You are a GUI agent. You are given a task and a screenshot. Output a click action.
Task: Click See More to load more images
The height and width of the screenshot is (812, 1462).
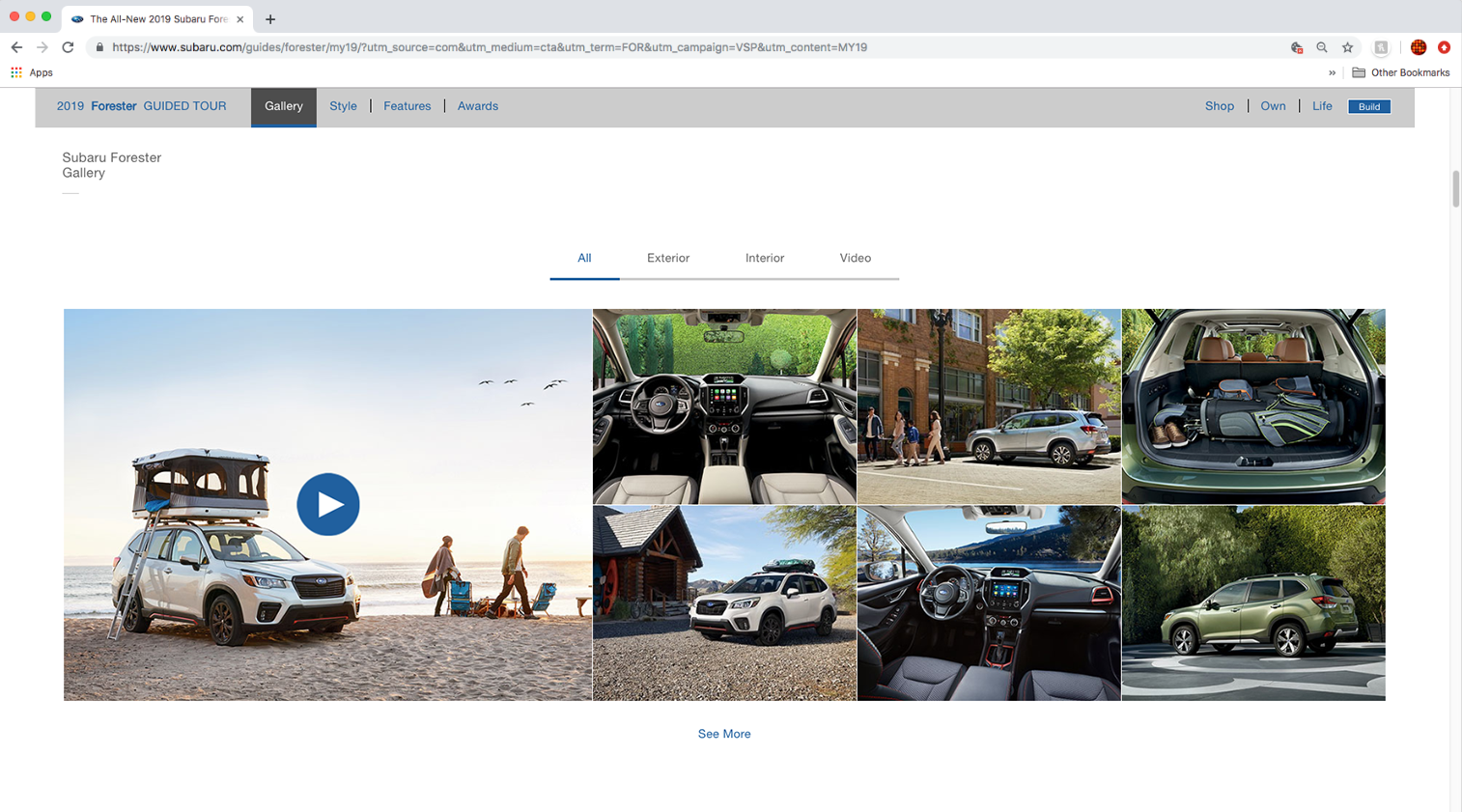pos(724,734)
